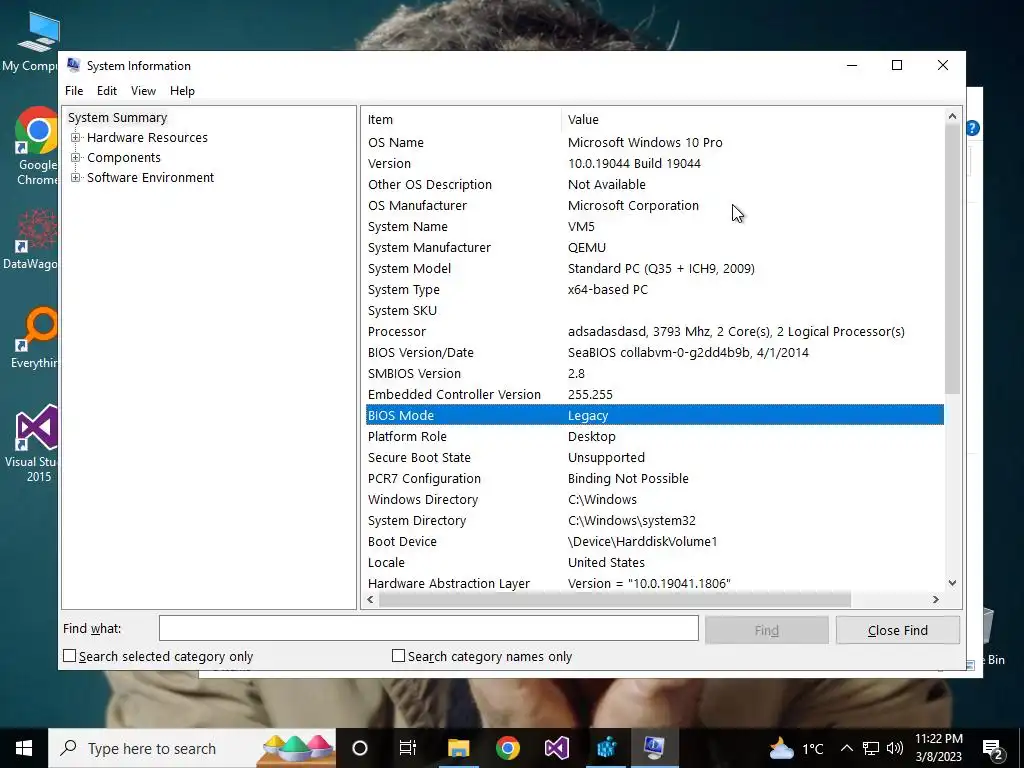The height and width of the screenshot is (768, 1024).
Task: Open the volume tray icon
Action: 895,748
